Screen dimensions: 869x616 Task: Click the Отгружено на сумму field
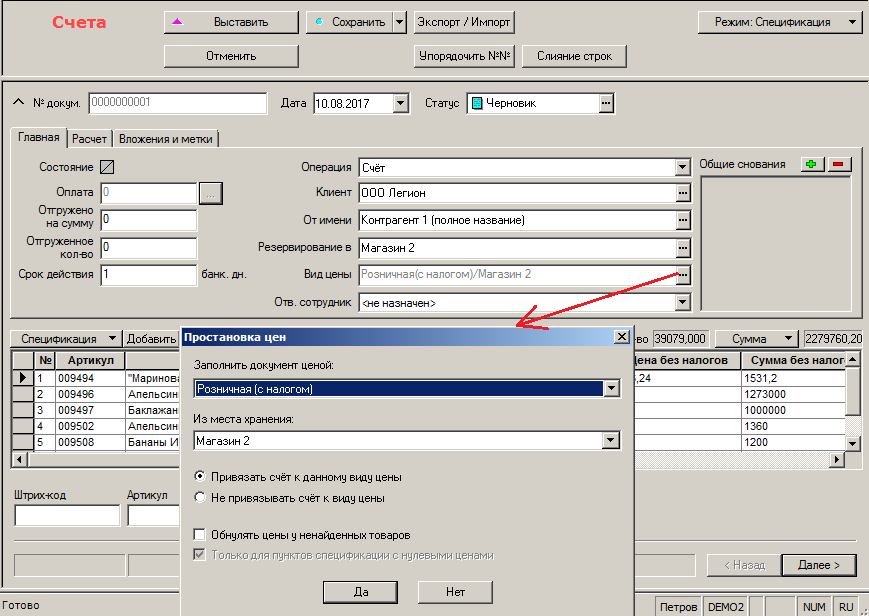click(x=149, y=220)
